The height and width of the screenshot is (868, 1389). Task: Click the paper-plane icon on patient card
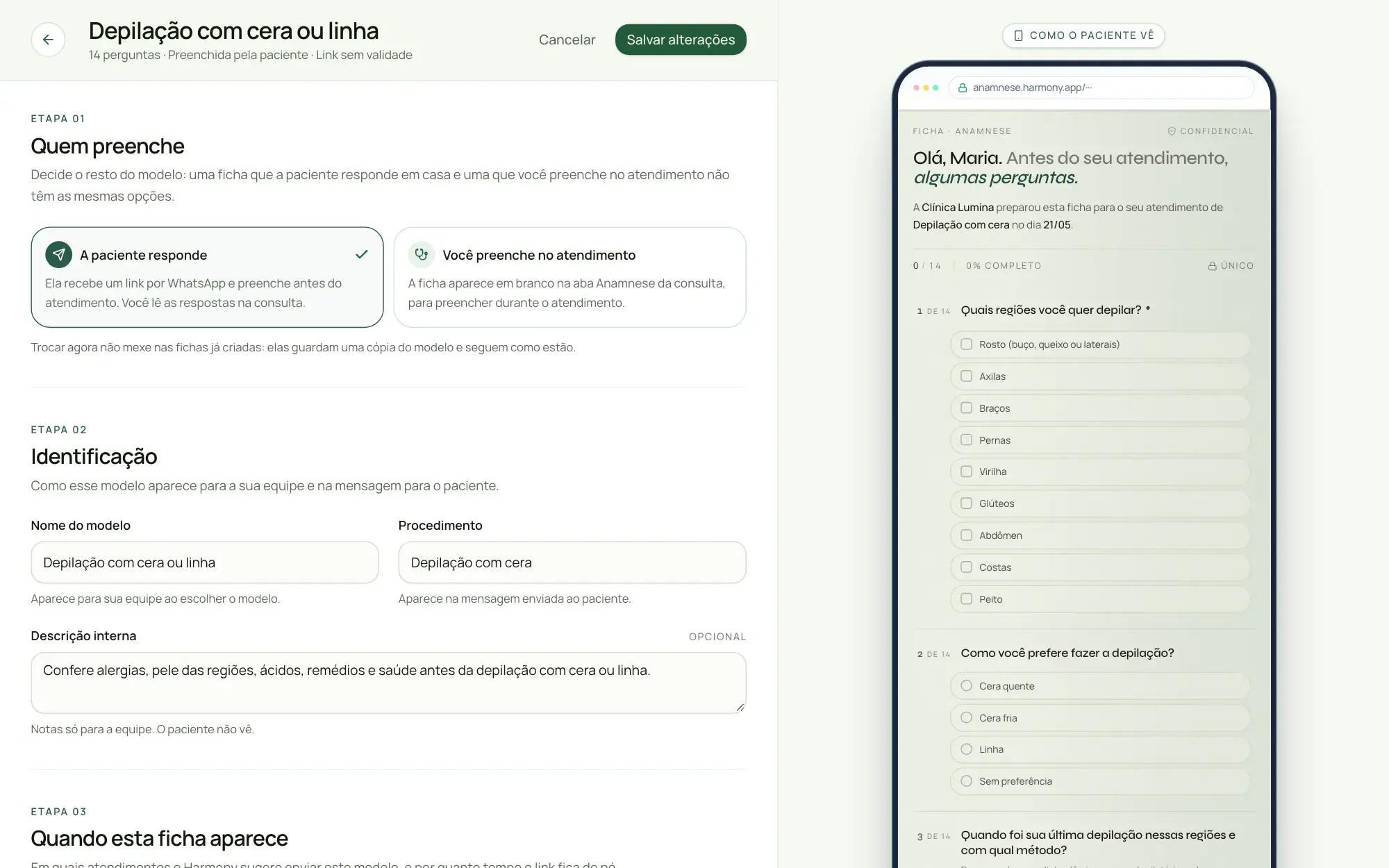click(59, 255)
